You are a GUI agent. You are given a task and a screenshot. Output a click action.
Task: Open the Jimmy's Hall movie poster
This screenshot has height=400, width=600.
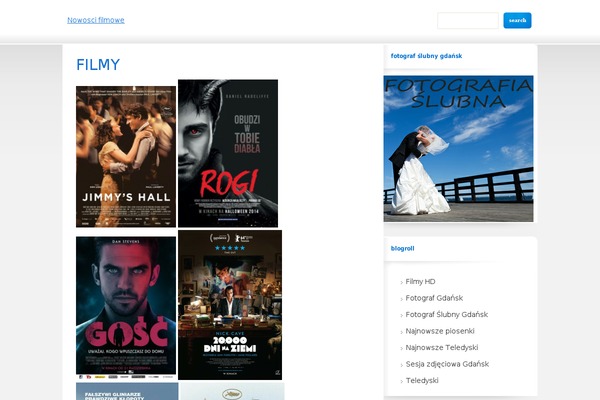126,157
